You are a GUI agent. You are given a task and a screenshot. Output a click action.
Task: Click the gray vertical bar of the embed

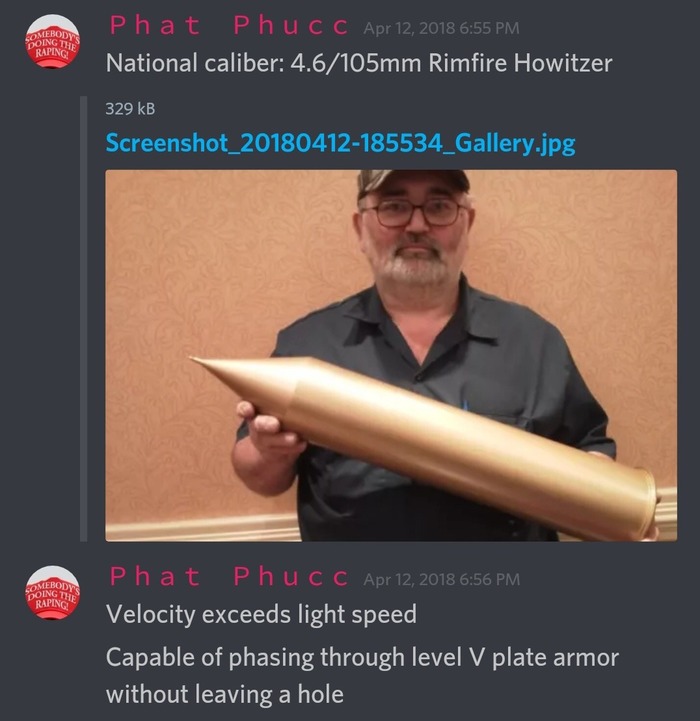pyautogui.click(x=83, y=319)
